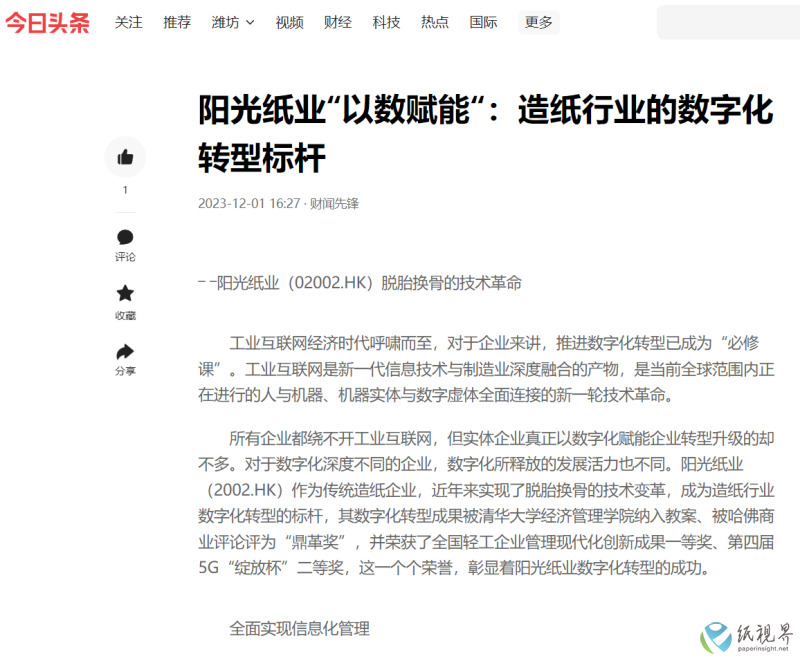Click the paragraph starting 工业互联网经济时代呼啸而至
Viewport: 800px width, 656px height.
(x=486, y=369)
